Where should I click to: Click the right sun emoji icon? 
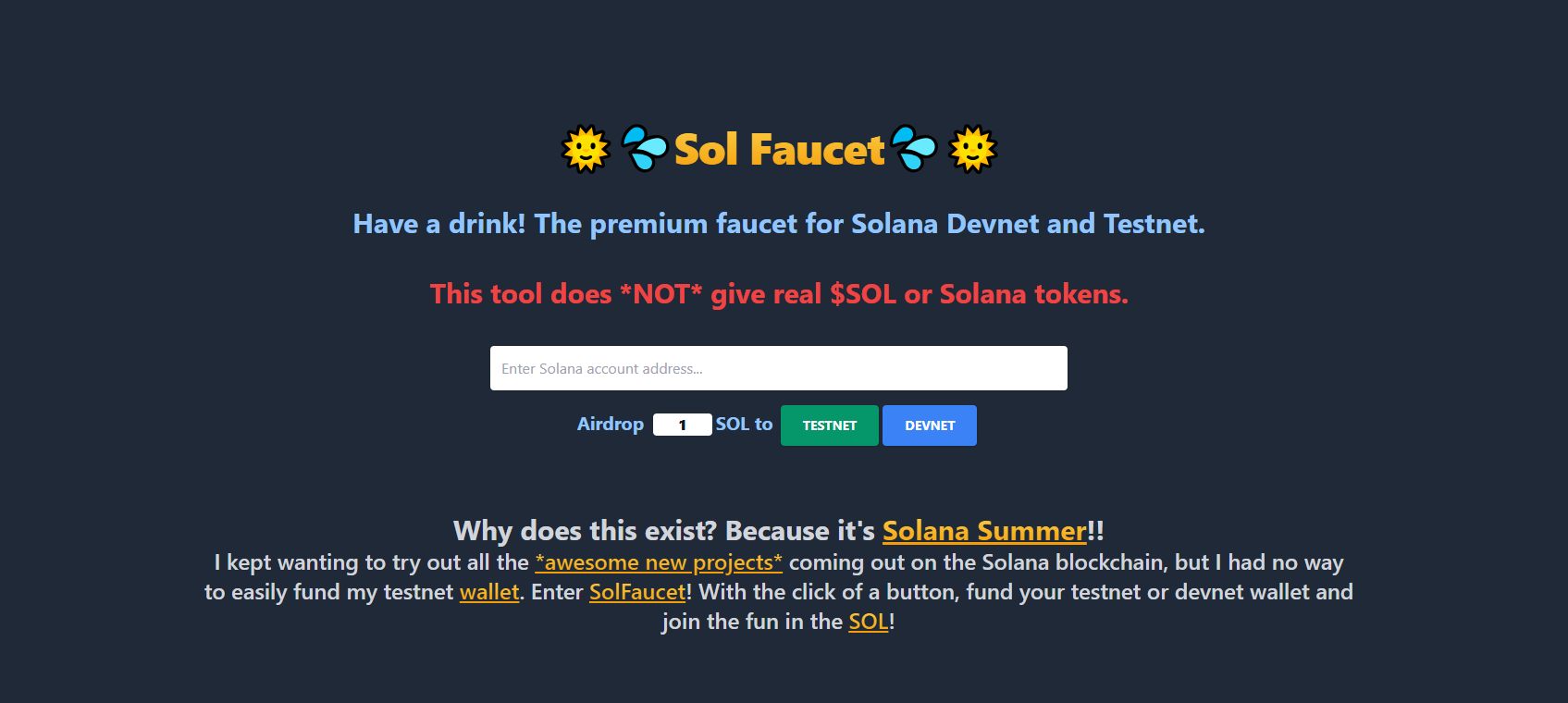[972, 149]
